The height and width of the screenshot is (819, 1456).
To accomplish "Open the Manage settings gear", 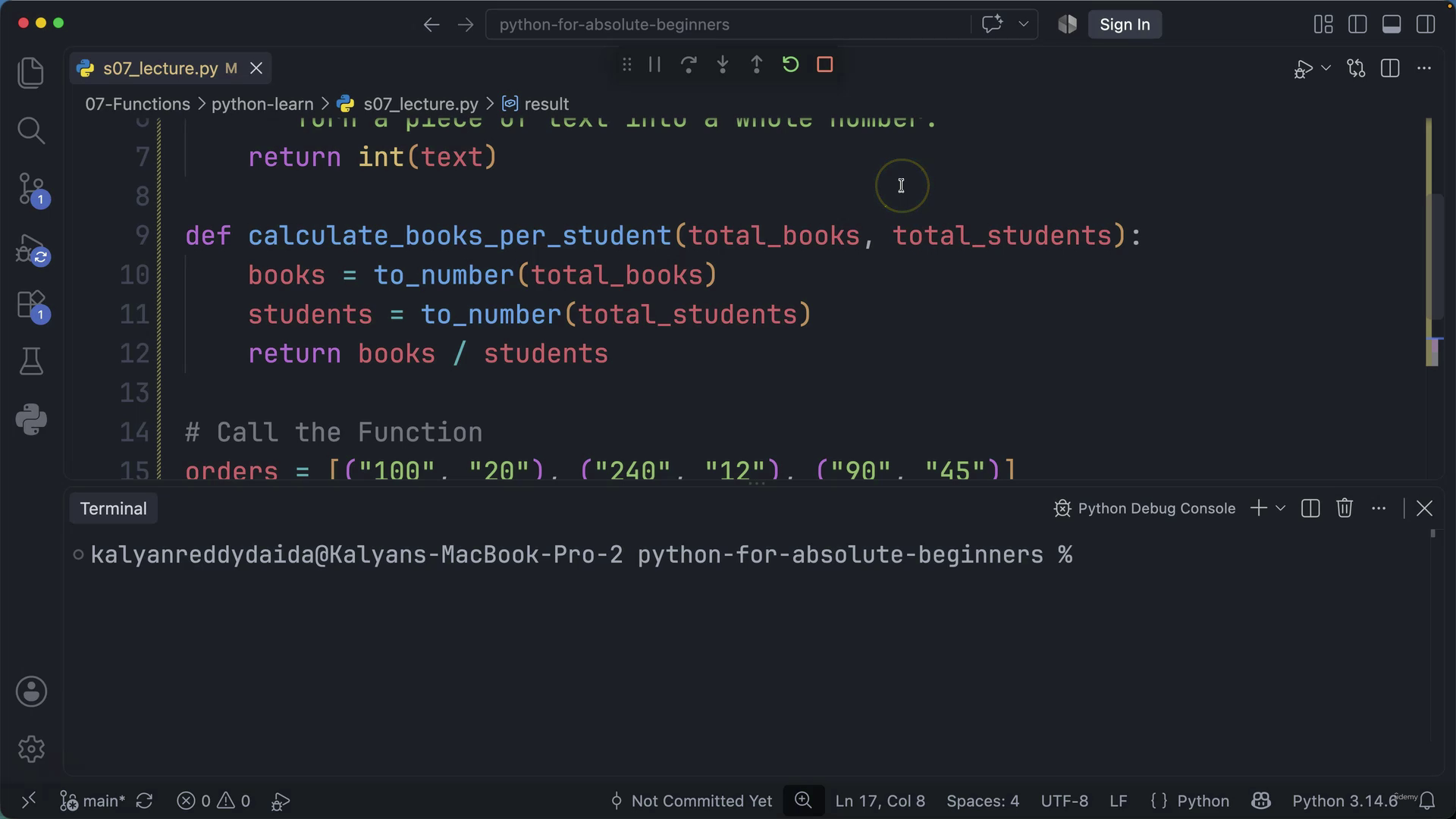I will pos(31,749).
